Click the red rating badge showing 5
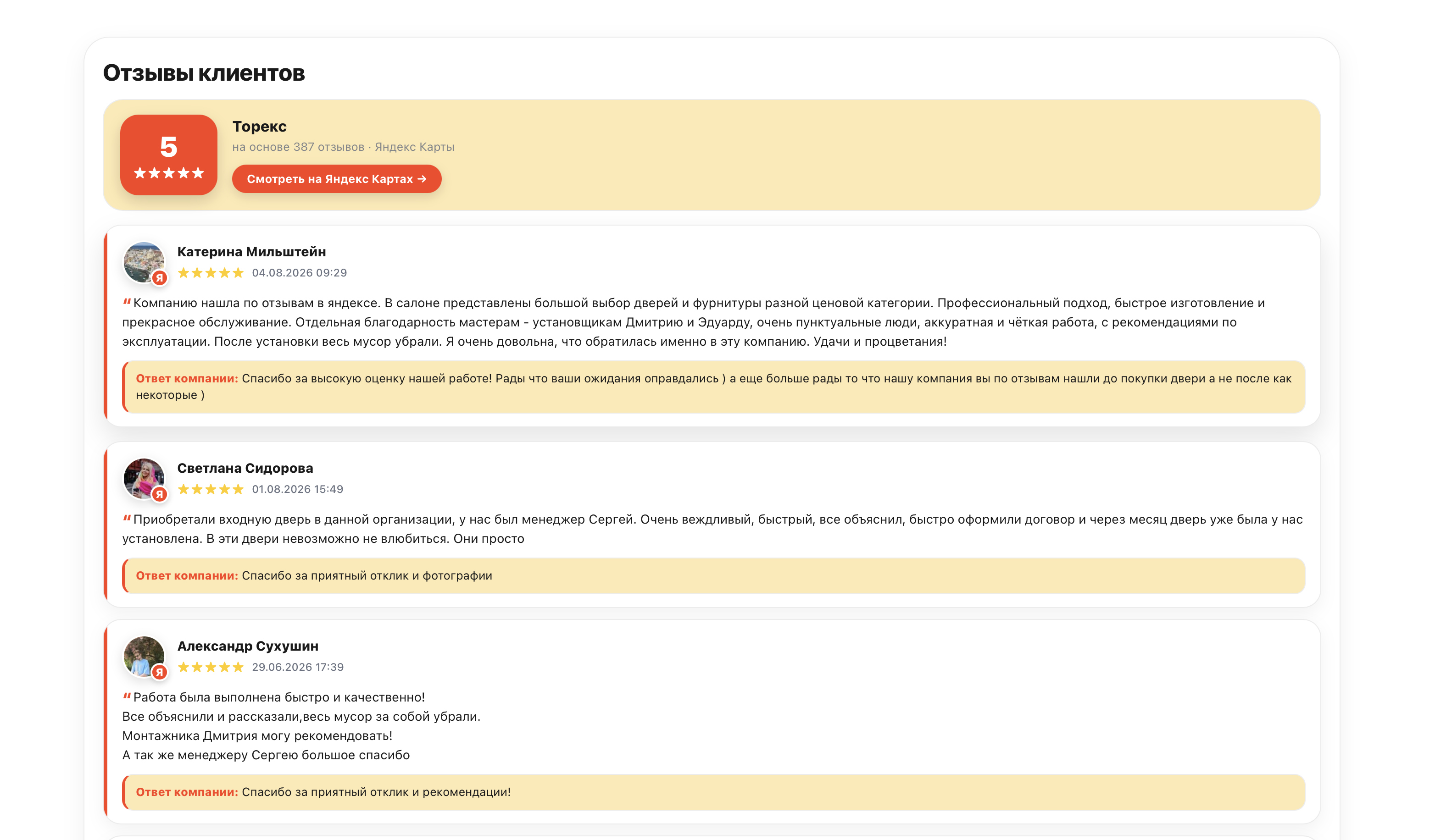Image resolution: width=1435 pixels, height=840 pixels. click(x=168, y=155)
